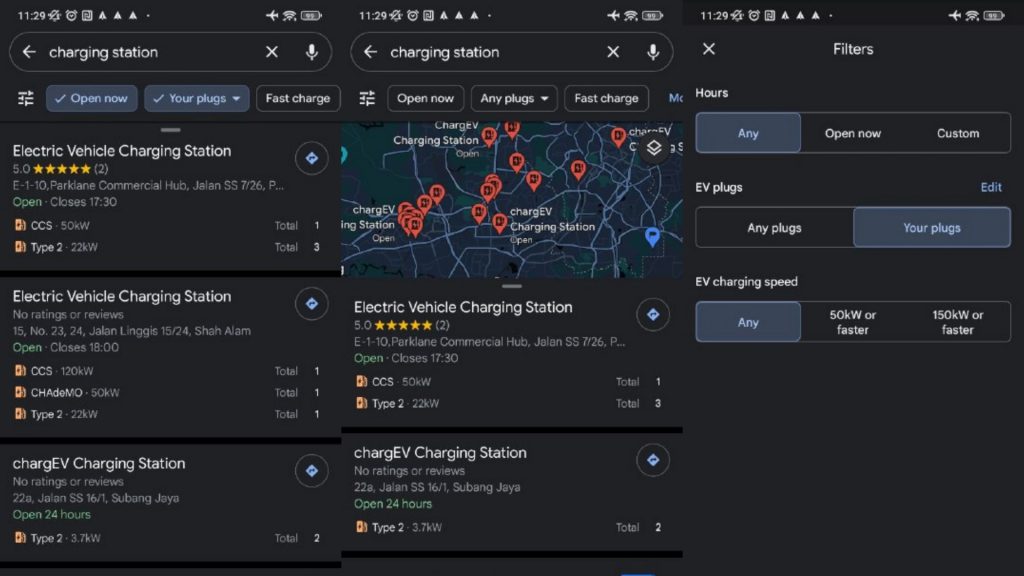Enable Fast charge chip on middle screen
The image size is (1024, 576).
coord(606,99)
